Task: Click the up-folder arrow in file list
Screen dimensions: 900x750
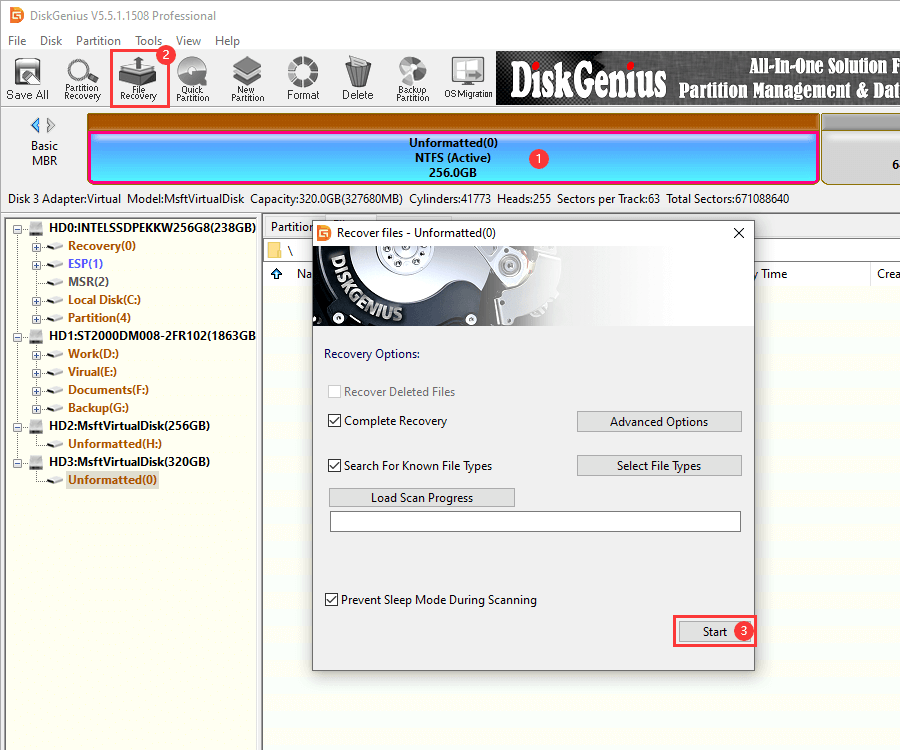Action: point(277,274)
